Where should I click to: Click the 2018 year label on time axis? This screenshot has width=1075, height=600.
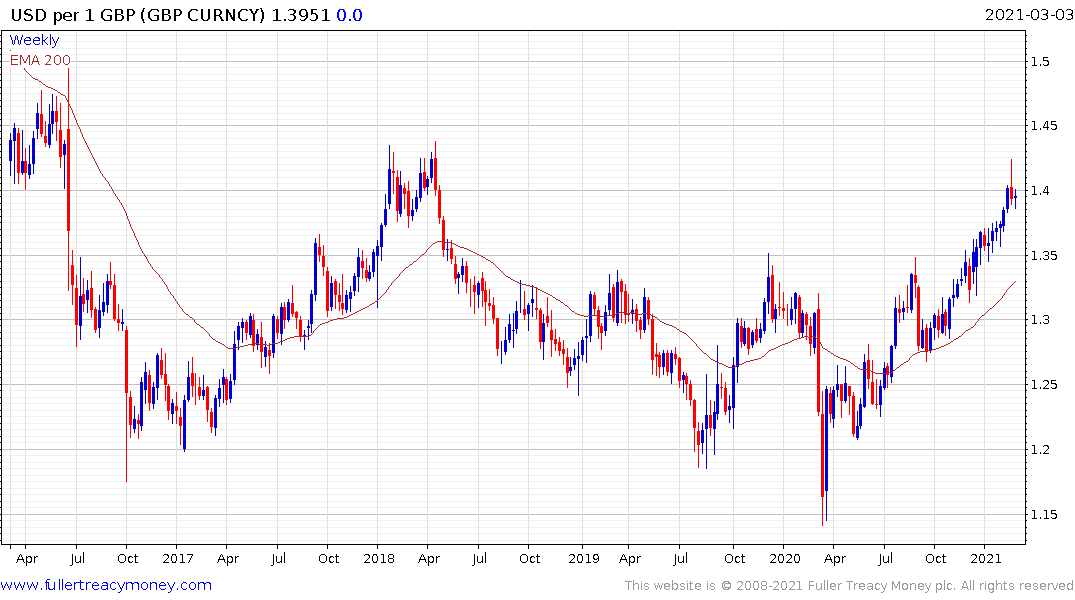pyautogui.click(x=379, y=559)
